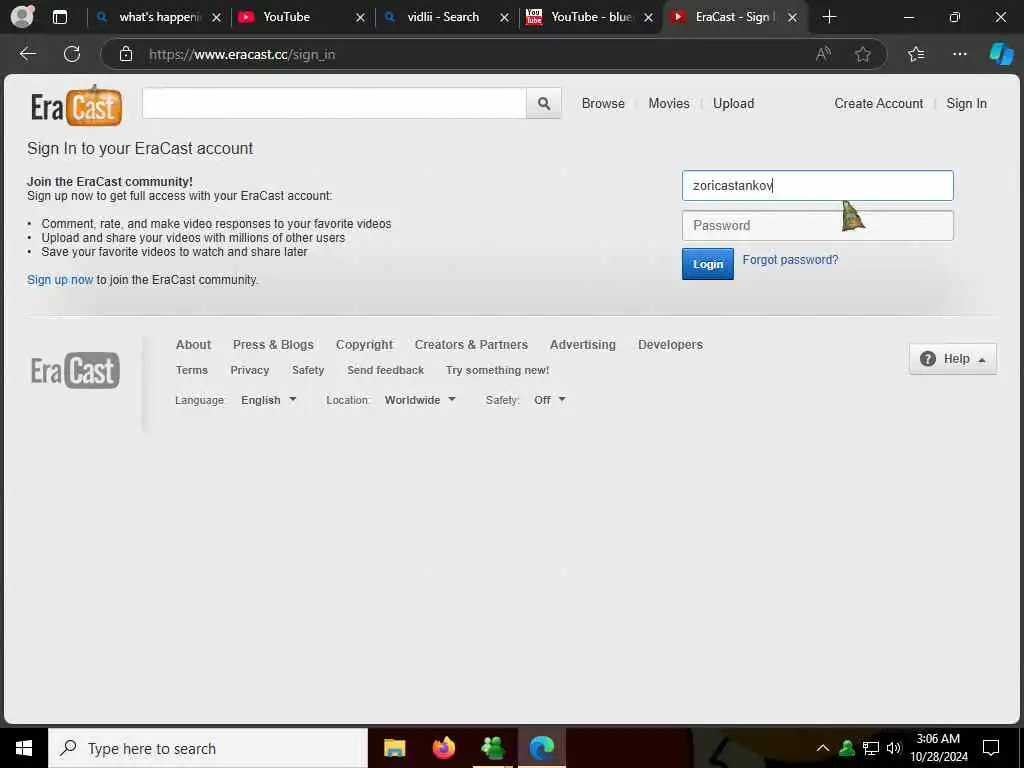Open Creators & Partners footer link
The height and width of the screenshot is (768, 1024).
pyautogui.click(x=471, y=344)
